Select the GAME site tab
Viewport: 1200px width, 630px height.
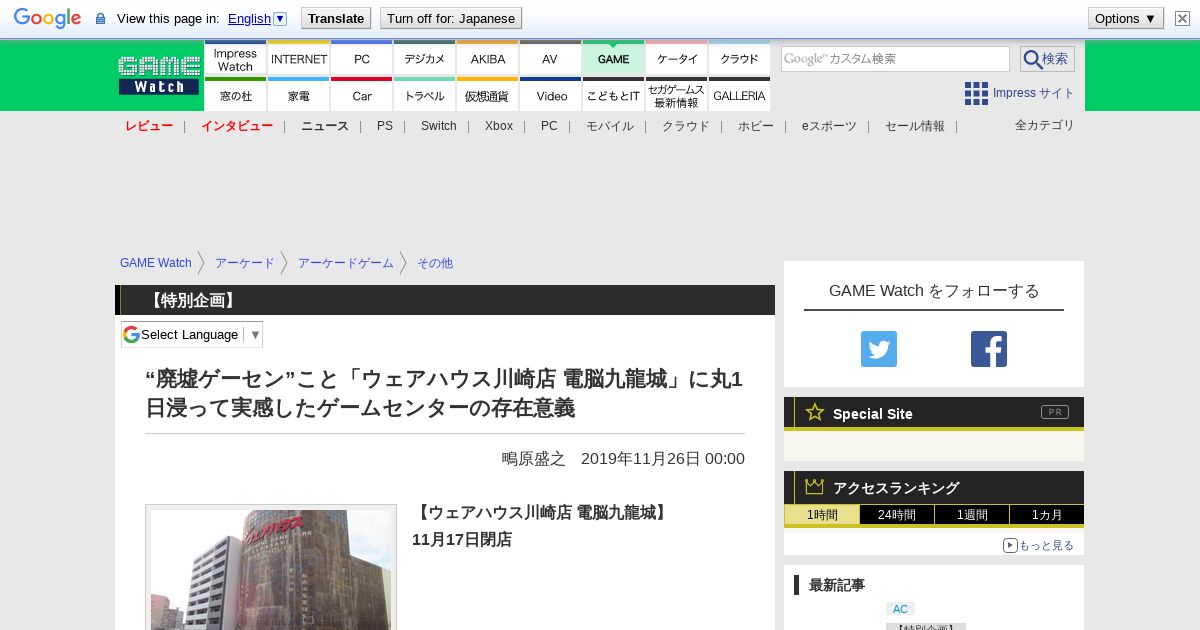[613, 59]
